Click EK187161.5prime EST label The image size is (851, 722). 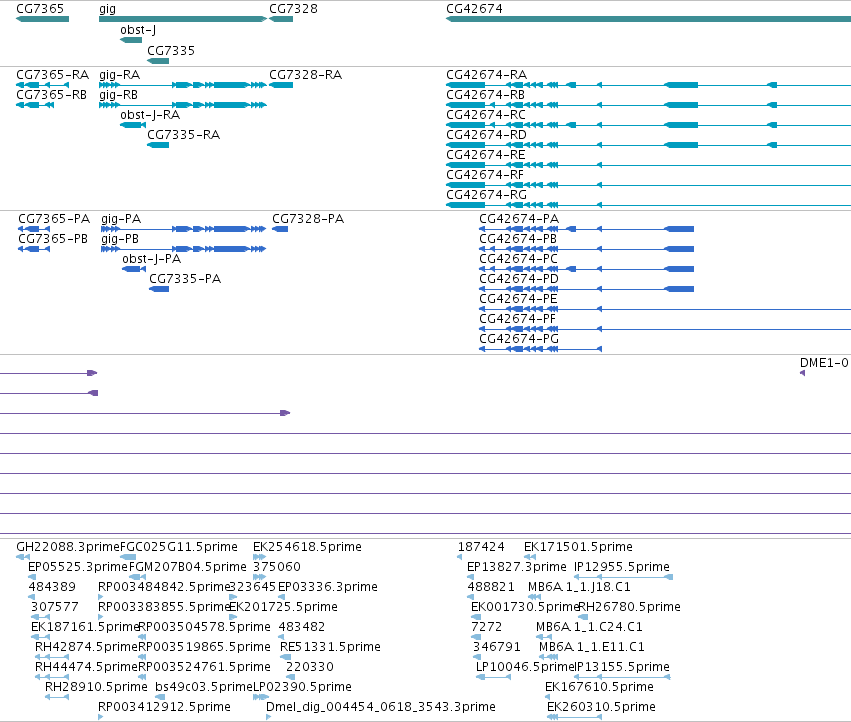click(x=85, y=627)
